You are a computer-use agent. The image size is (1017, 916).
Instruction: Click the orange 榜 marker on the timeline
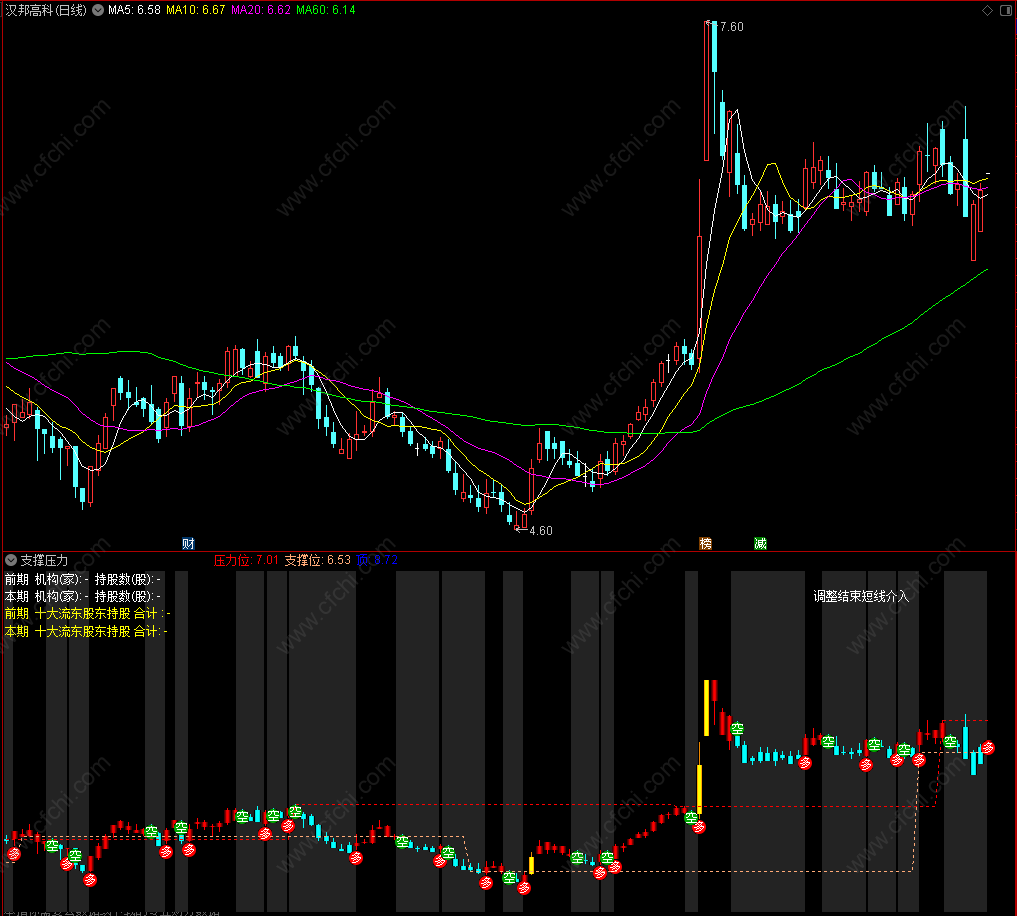pos(706,544)
